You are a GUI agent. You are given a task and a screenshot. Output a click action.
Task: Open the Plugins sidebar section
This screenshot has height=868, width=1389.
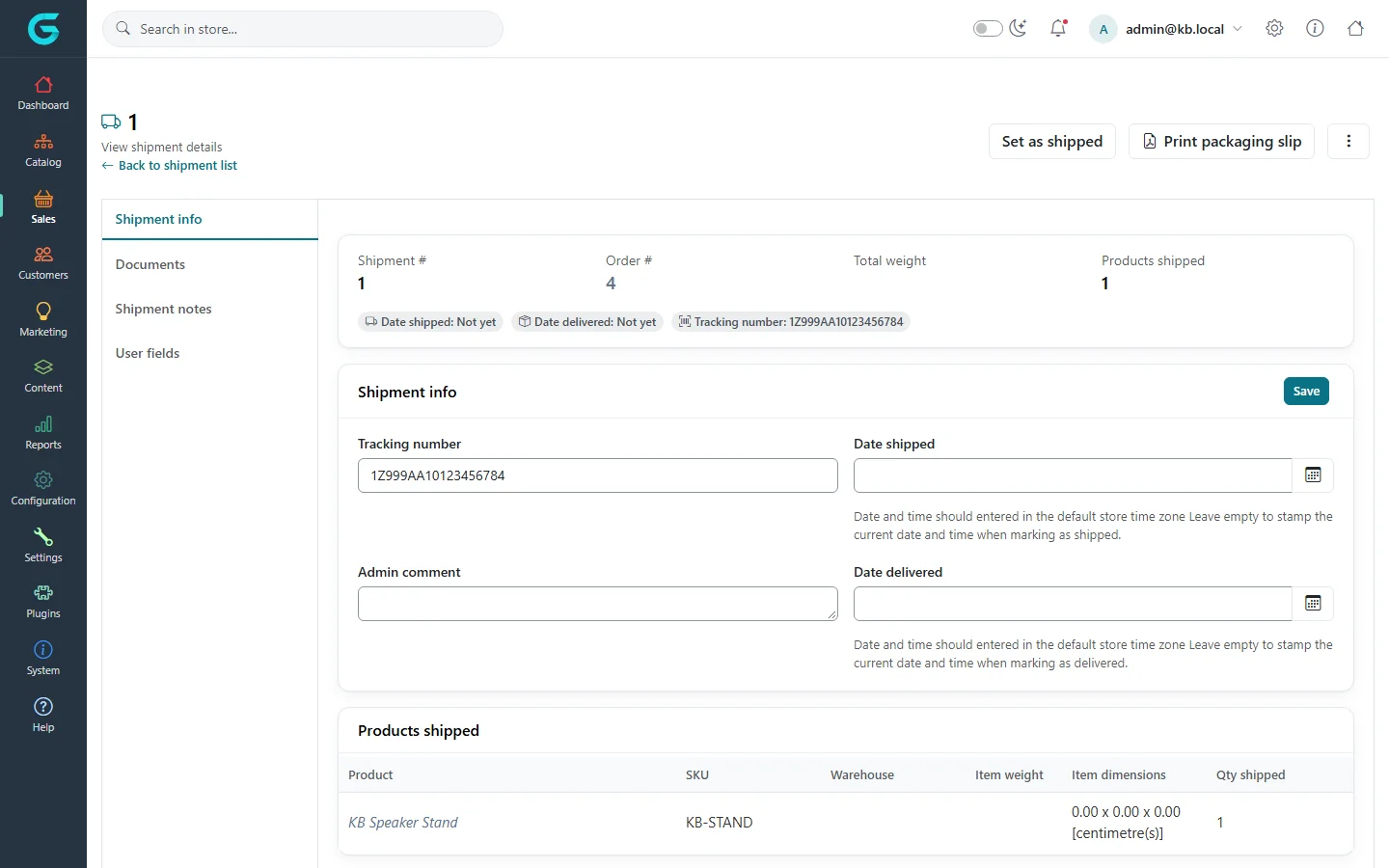pyautogui.click(x=43, y=602)
